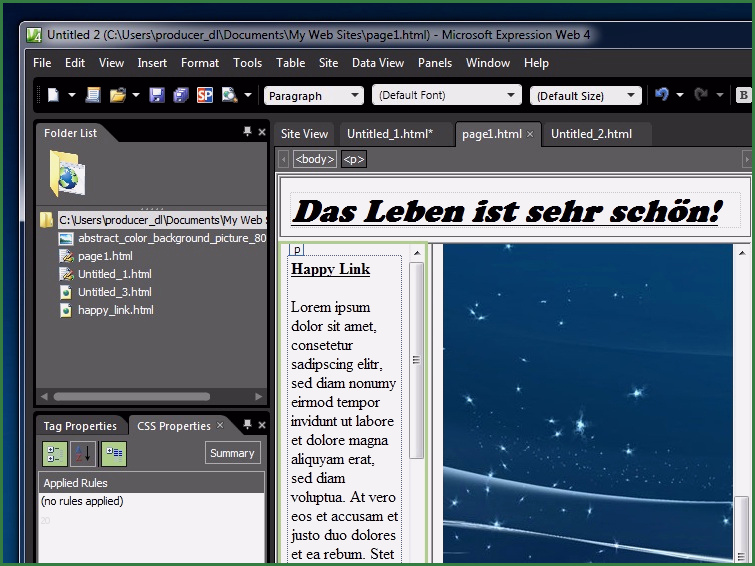Expand the (Default Font) dropdown

[446, 96]
